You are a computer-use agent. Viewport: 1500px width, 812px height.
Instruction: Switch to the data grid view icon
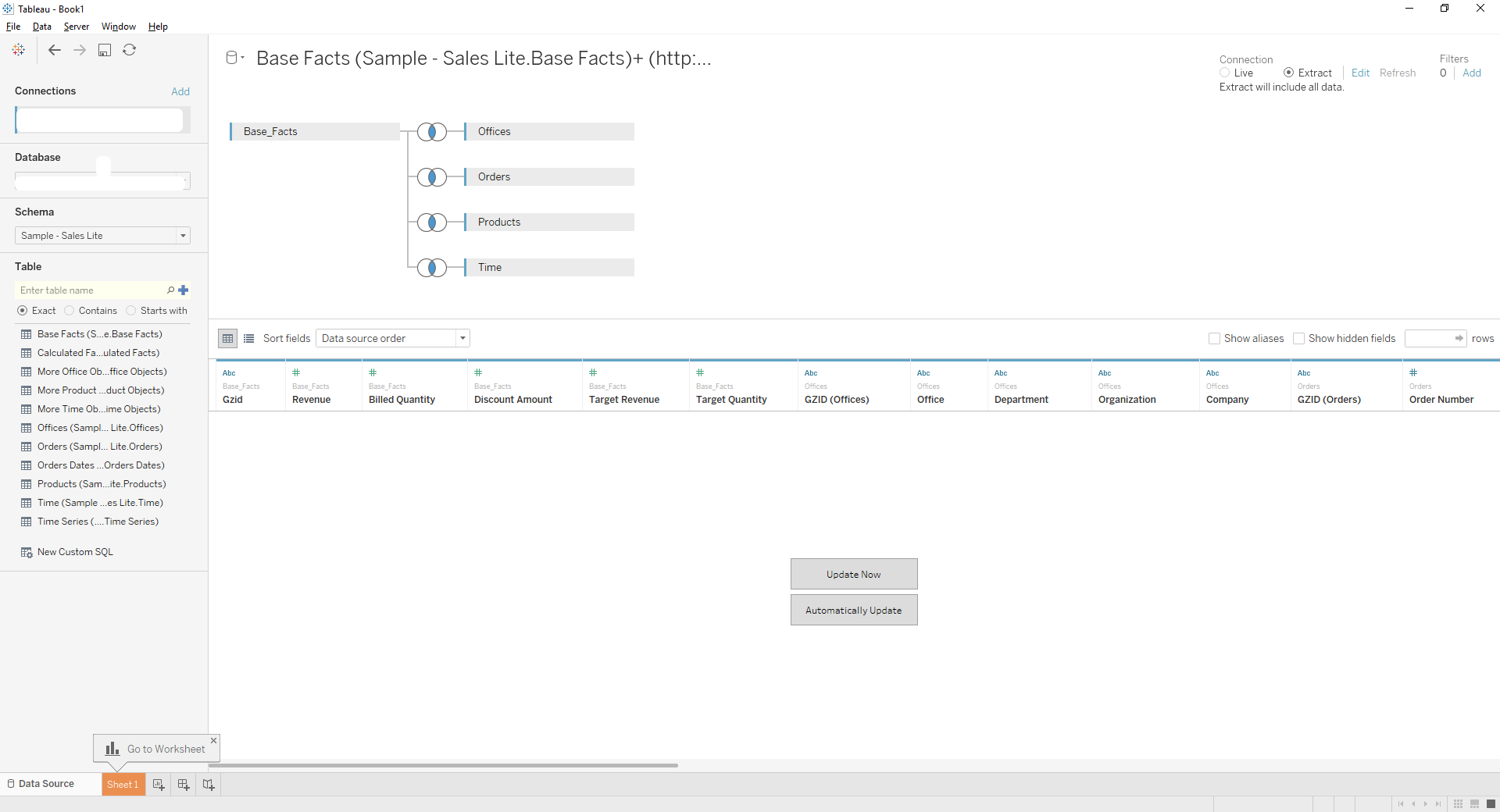[227, 338]
